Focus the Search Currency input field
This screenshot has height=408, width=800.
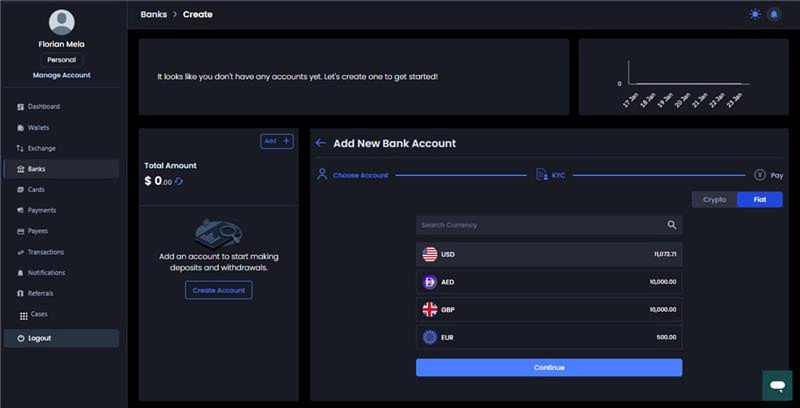[540, 225]
